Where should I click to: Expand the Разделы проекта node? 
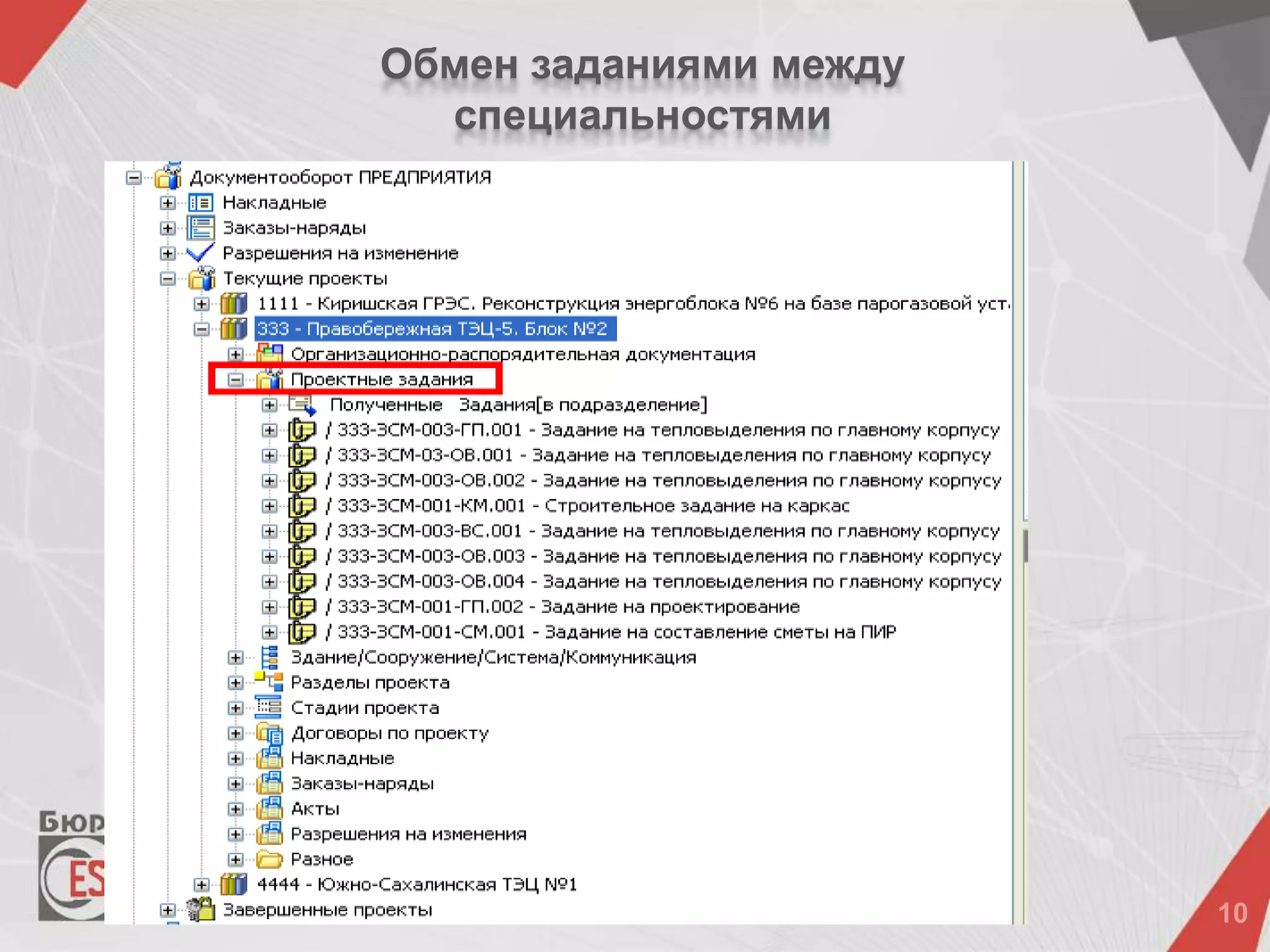pos(235,682)
